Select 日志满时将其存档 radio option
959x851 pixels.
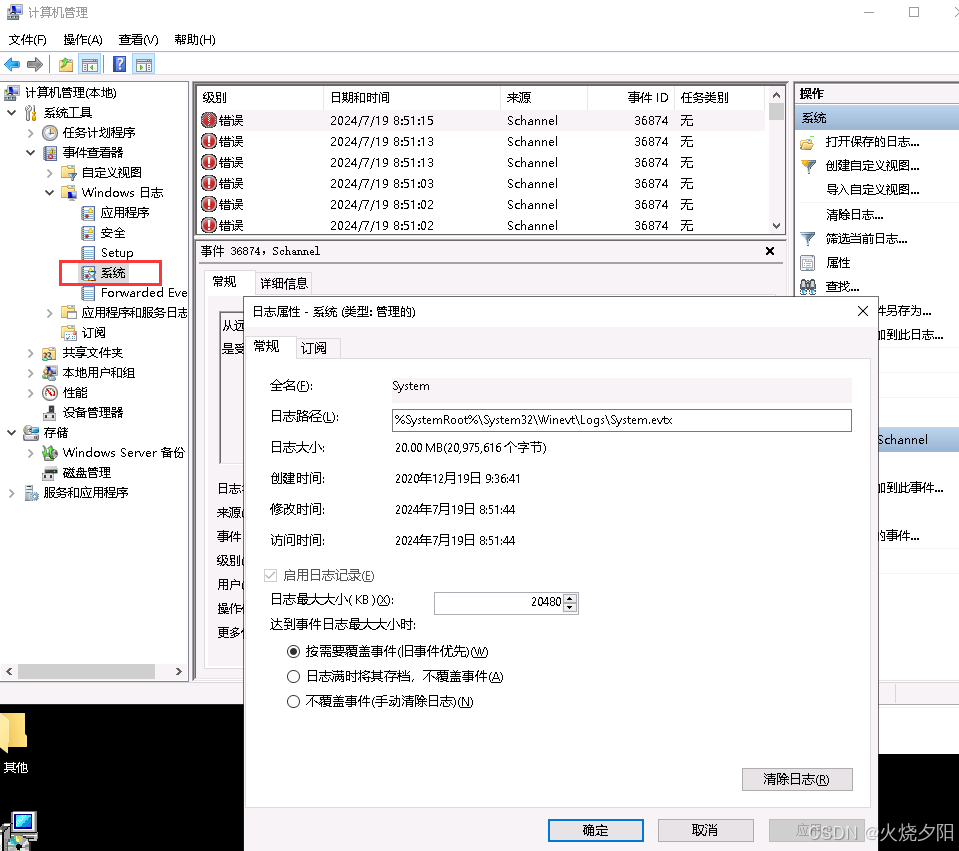(293, 677)
